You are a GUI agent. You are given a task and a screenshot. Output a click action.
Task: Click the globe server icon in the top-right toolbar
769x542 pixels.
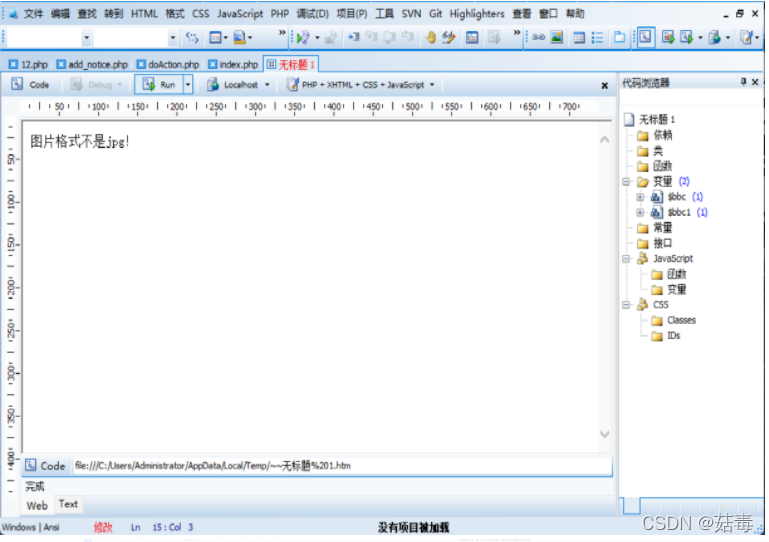pyautogui.click(x=715, y=37)
